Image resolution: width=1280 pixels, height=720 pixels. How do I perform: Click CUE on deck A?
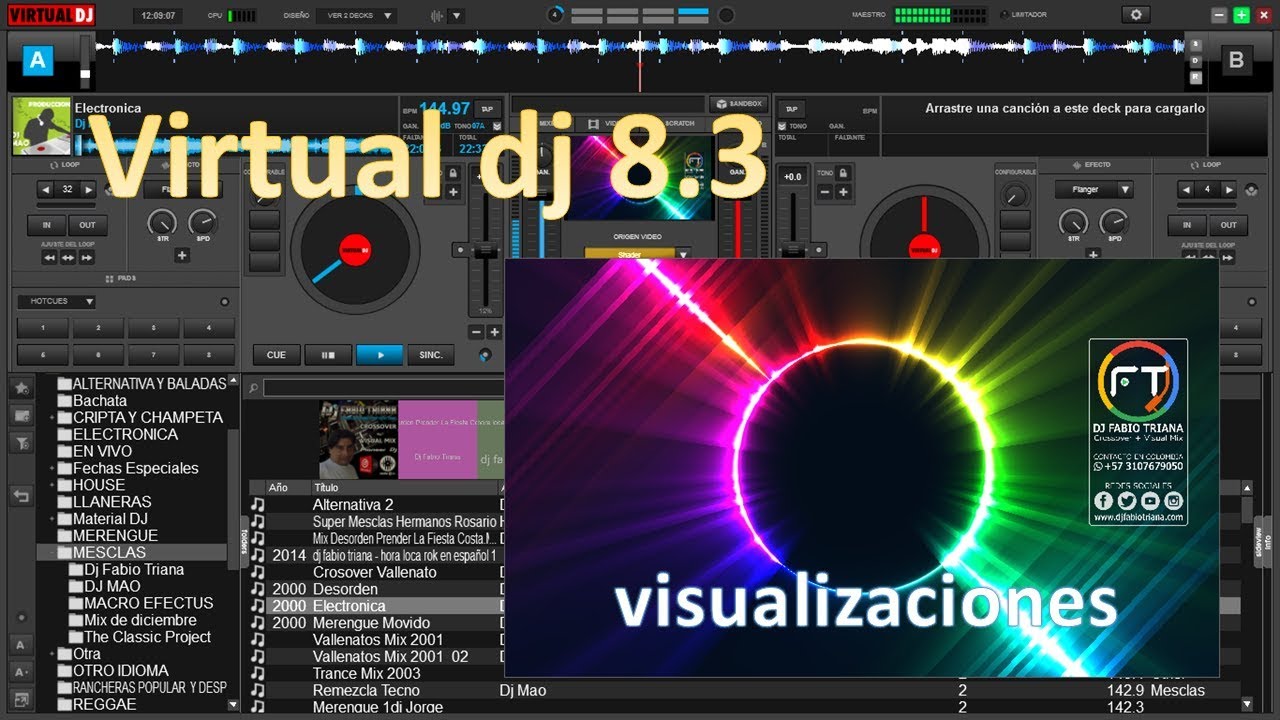(x=277, y=354)
